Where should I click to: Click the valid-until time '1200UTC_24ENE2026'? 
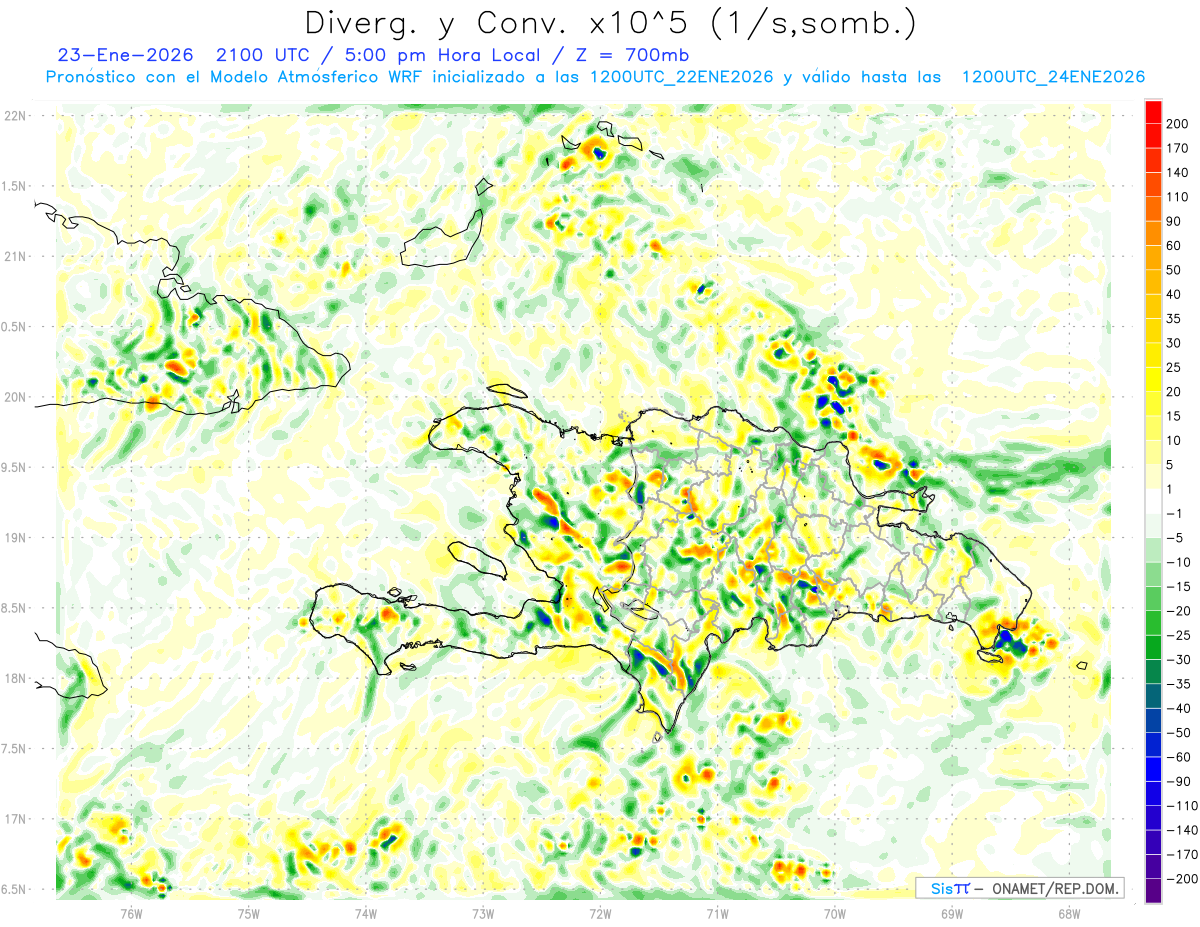(1053, 77)
